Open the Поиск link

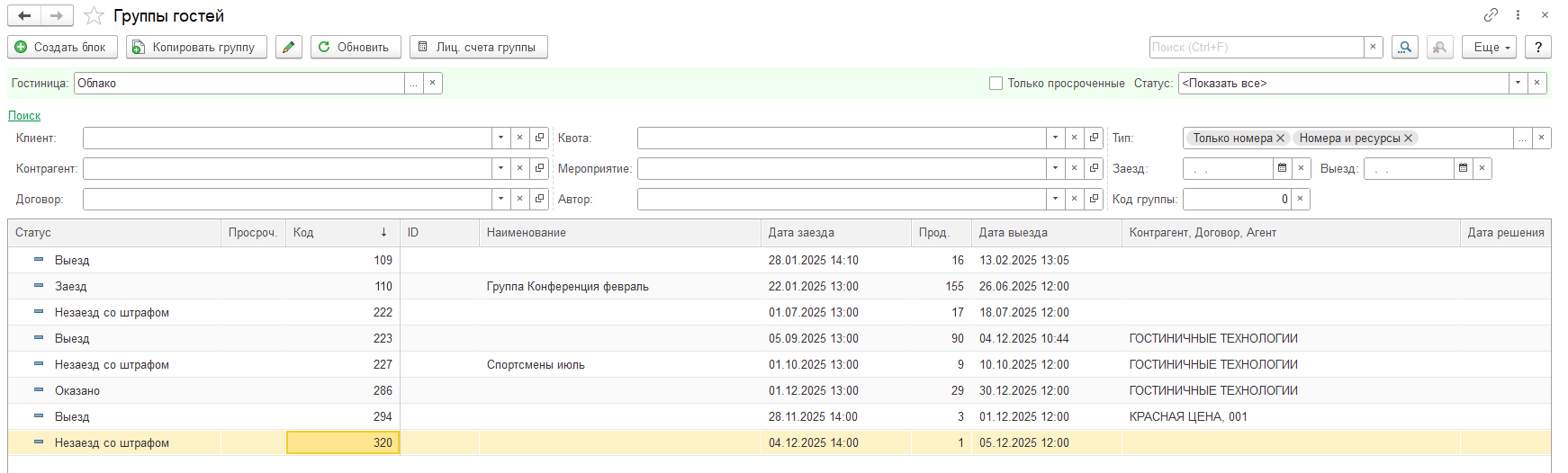coord(24,115)
